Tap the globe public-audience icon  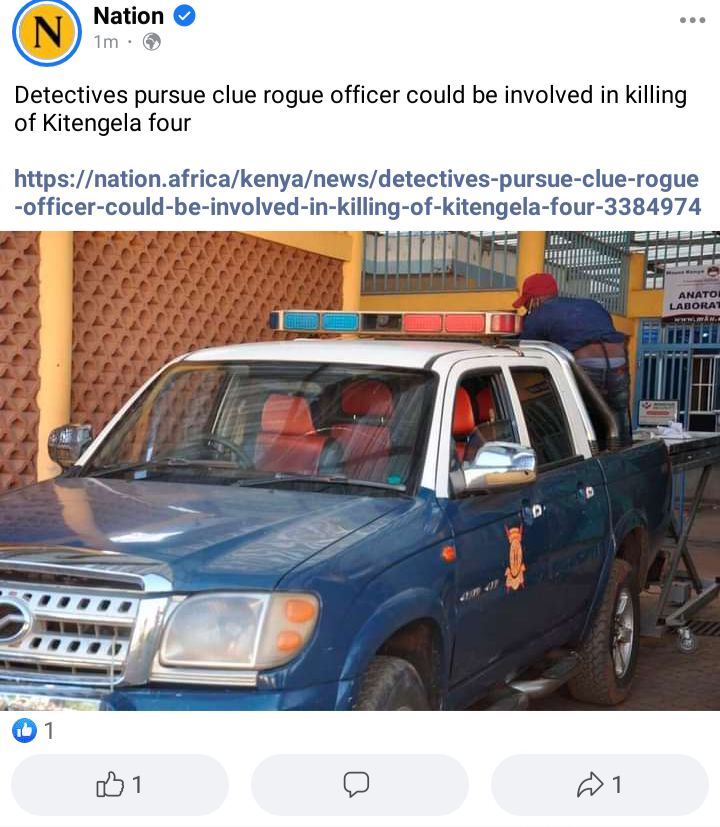coord(151,42)
